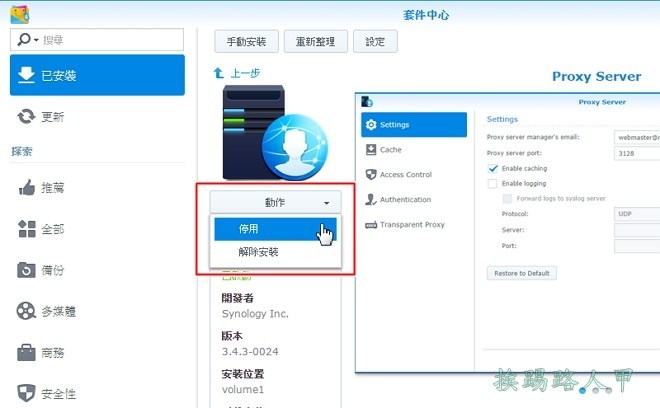Image resolution: width=660 pixels, height=408 pixels.
Task: Click the 更新 refresh arrows icon
Action: click(26, 116)
